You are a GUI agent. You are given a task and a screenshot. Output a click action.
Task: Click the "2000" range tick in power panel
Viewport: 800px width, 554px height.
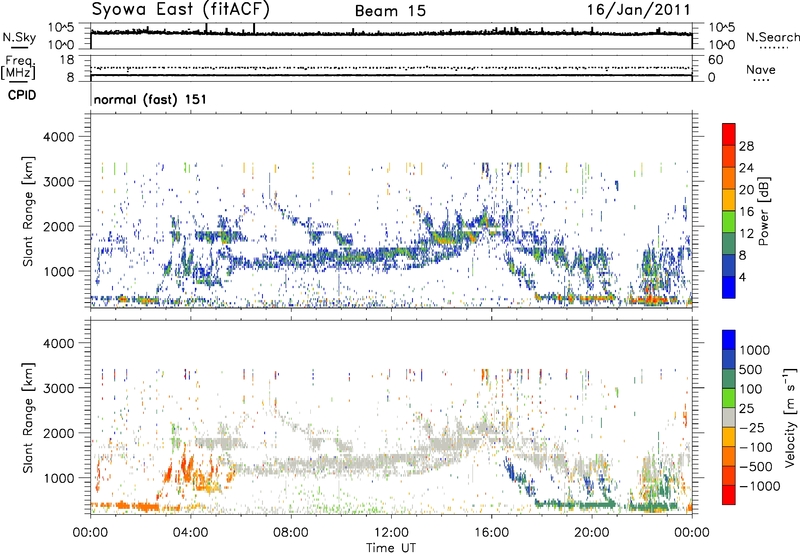coord(58,226)
